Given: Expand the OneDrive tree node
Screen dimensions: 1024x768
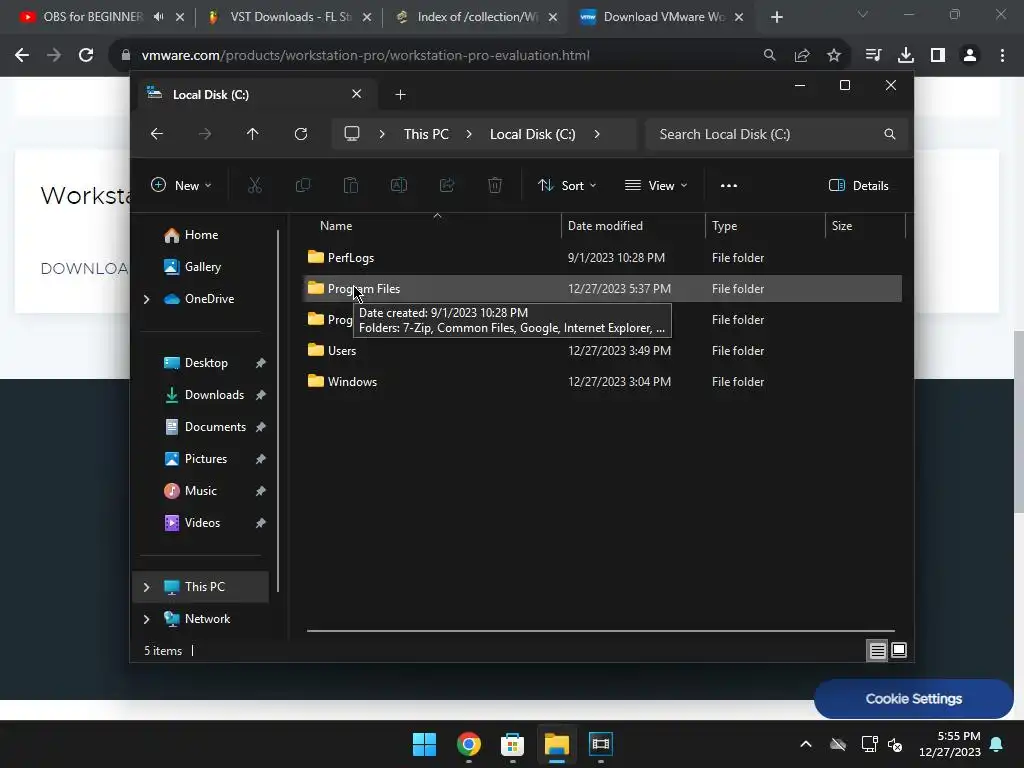Looking at the screenshot, I should click(x=147, y=299).
